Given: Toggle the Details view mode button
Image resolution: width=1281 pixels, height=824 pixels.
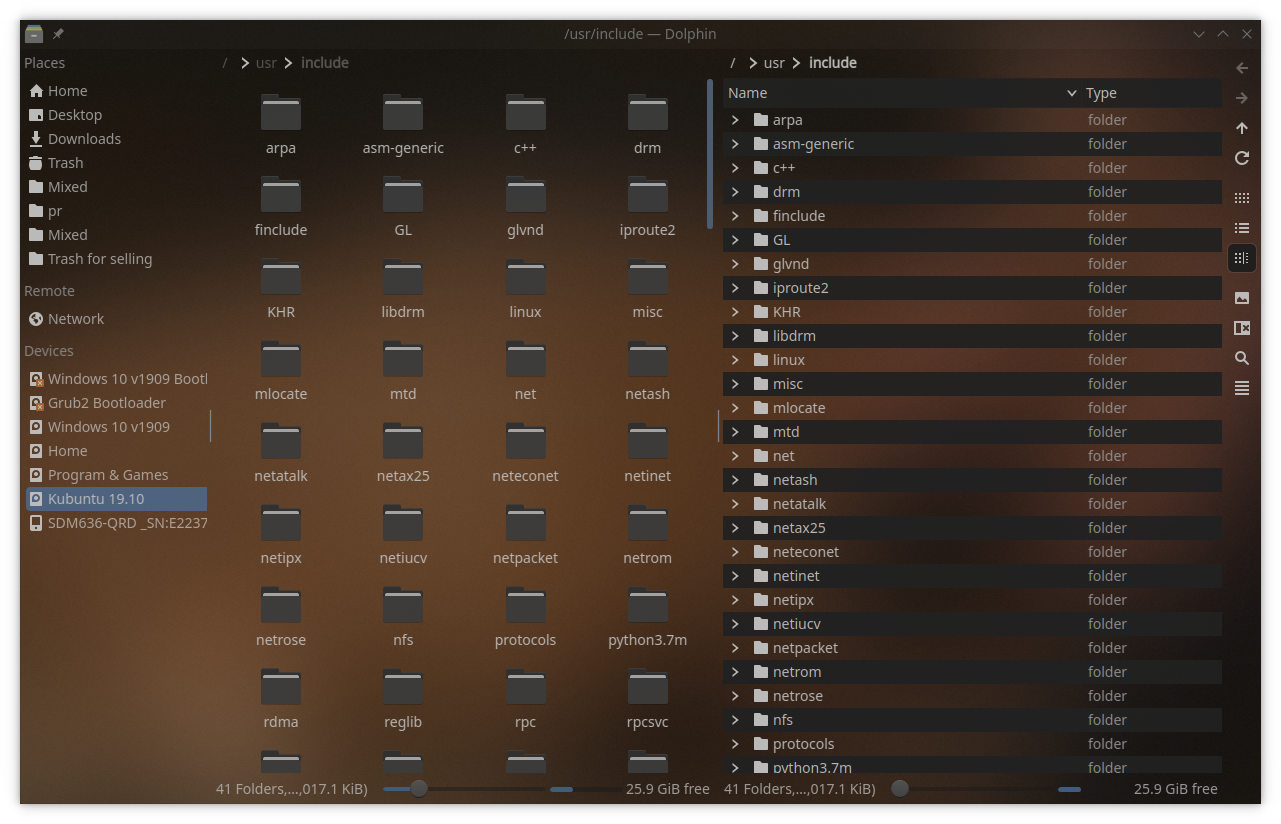Looking at the screenshot, I should tap(1242, 258).
